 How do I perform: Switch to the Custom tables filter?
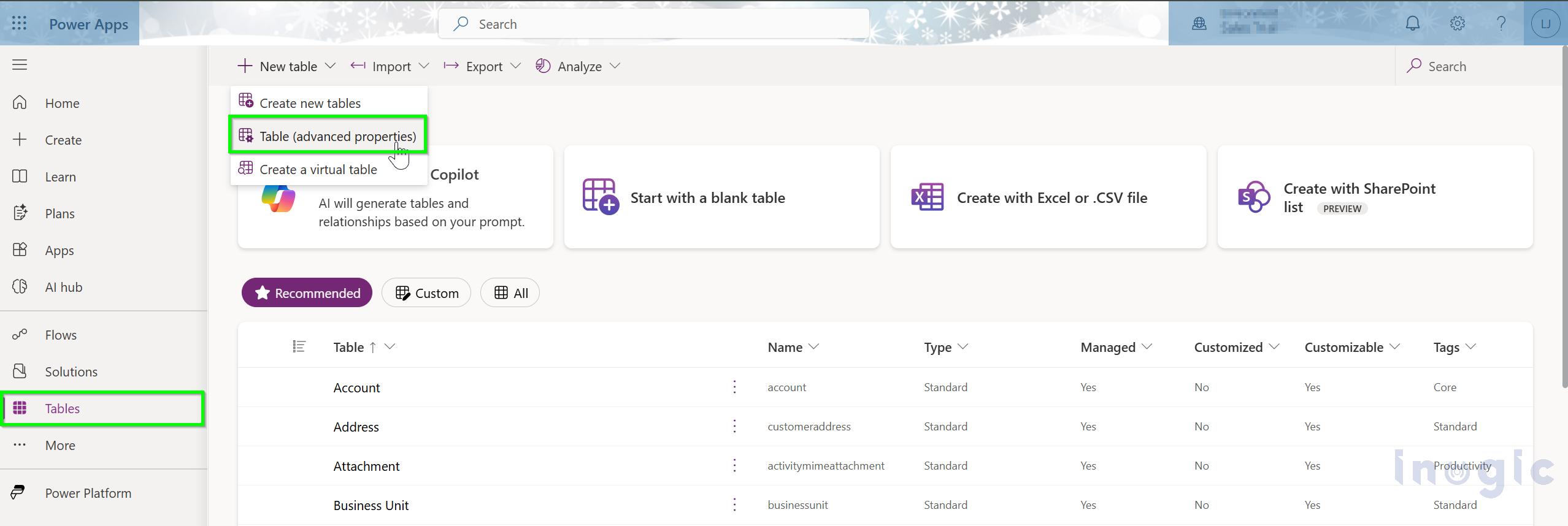426,292
